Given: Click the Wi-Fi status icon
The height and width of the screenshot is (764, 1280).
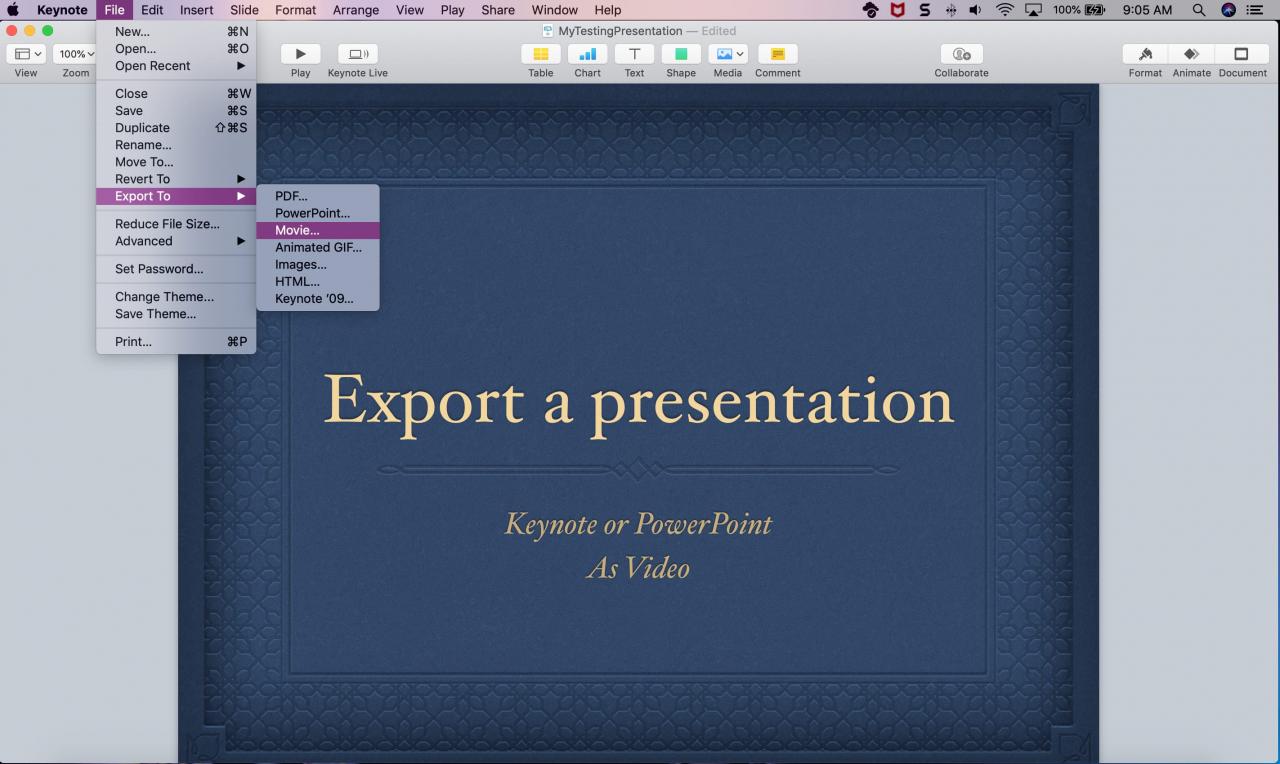Looking at the screenshot, I should coord(1004,10).
